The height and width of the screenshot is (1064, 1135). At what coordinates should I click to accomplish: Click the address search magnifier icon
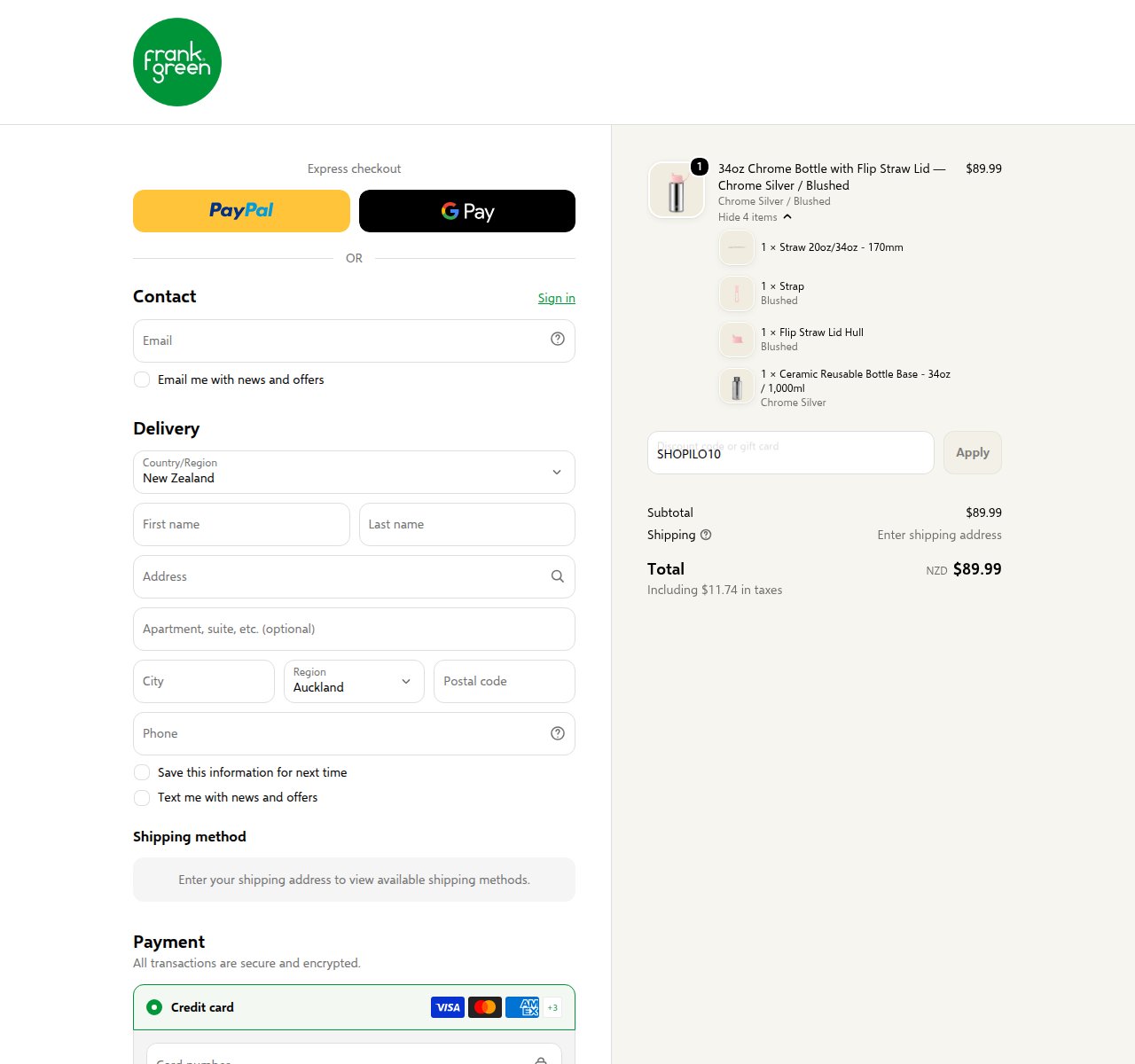[558, 576]
